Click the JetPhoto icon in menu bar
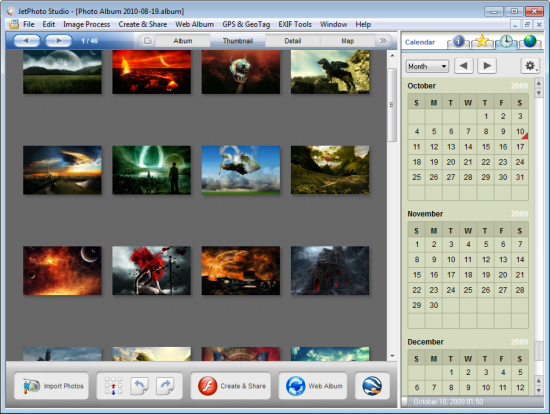The image size is (550, 414). [14, 24]
